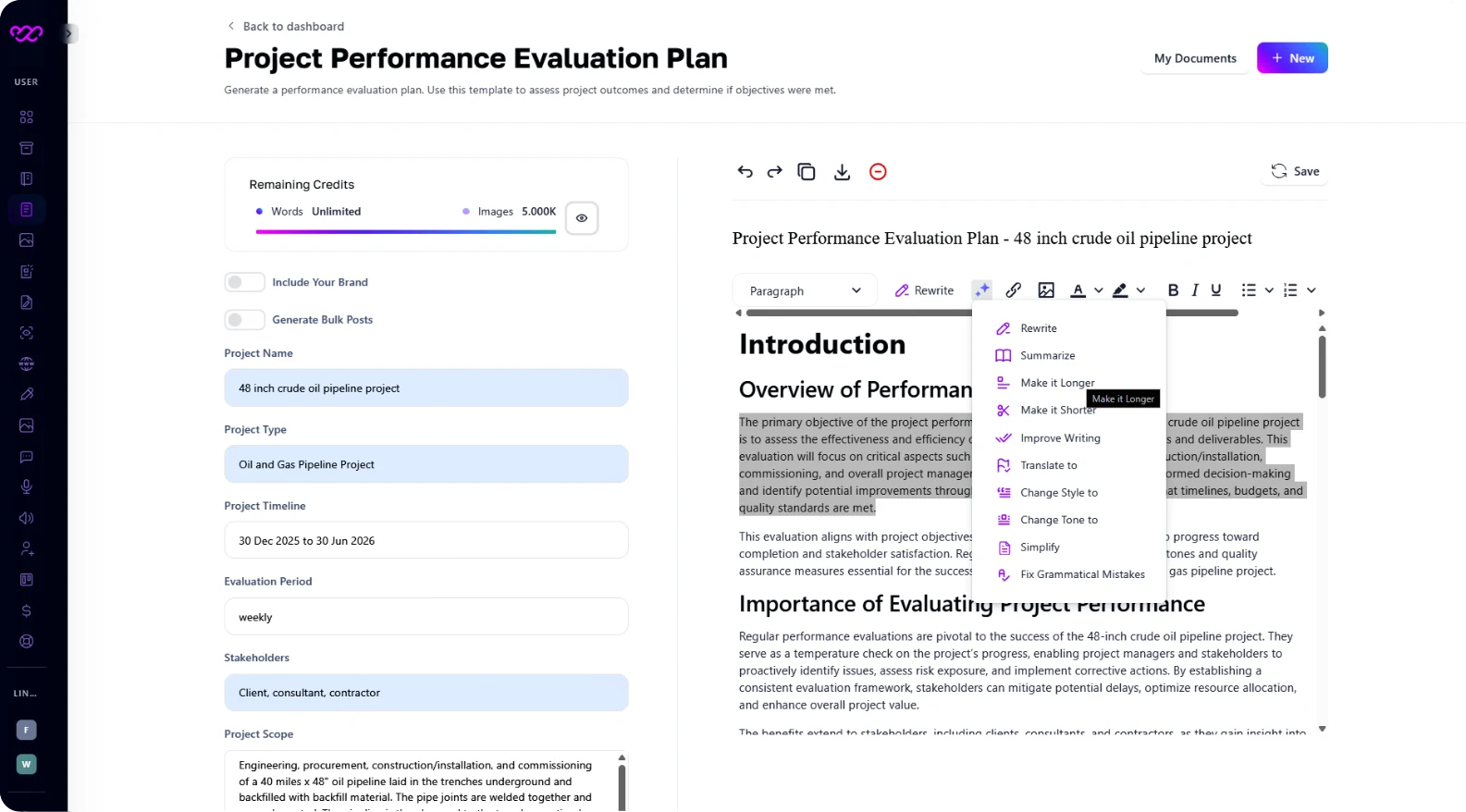The width and height of the screenshot is (1466, 812).
Task: Click the Project Scope textarea scrollbar
Action: click(622, 786)
